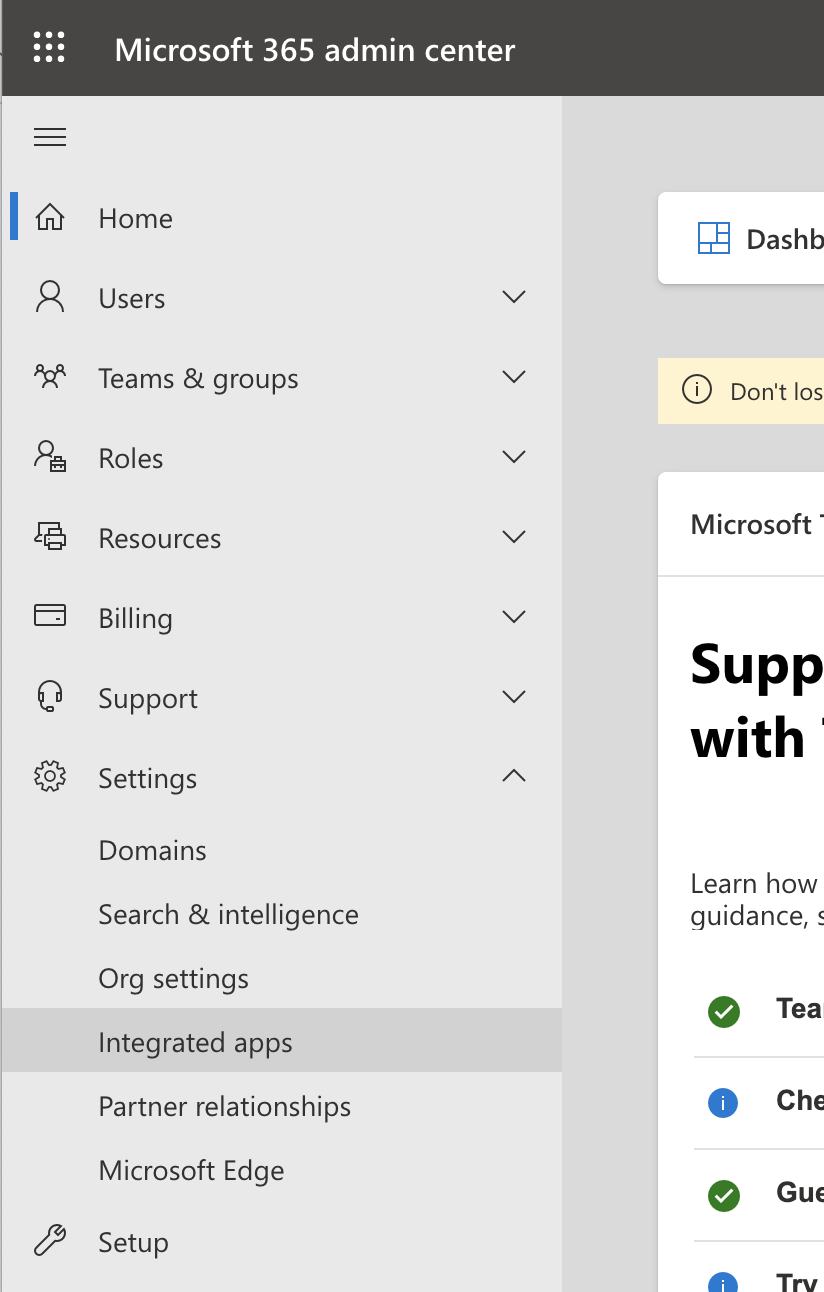Collapse the navigation pane with the hamburger icon
The width and height of the screenshot is (824, 1292).
pyautogui.click(x=49, y=137)
